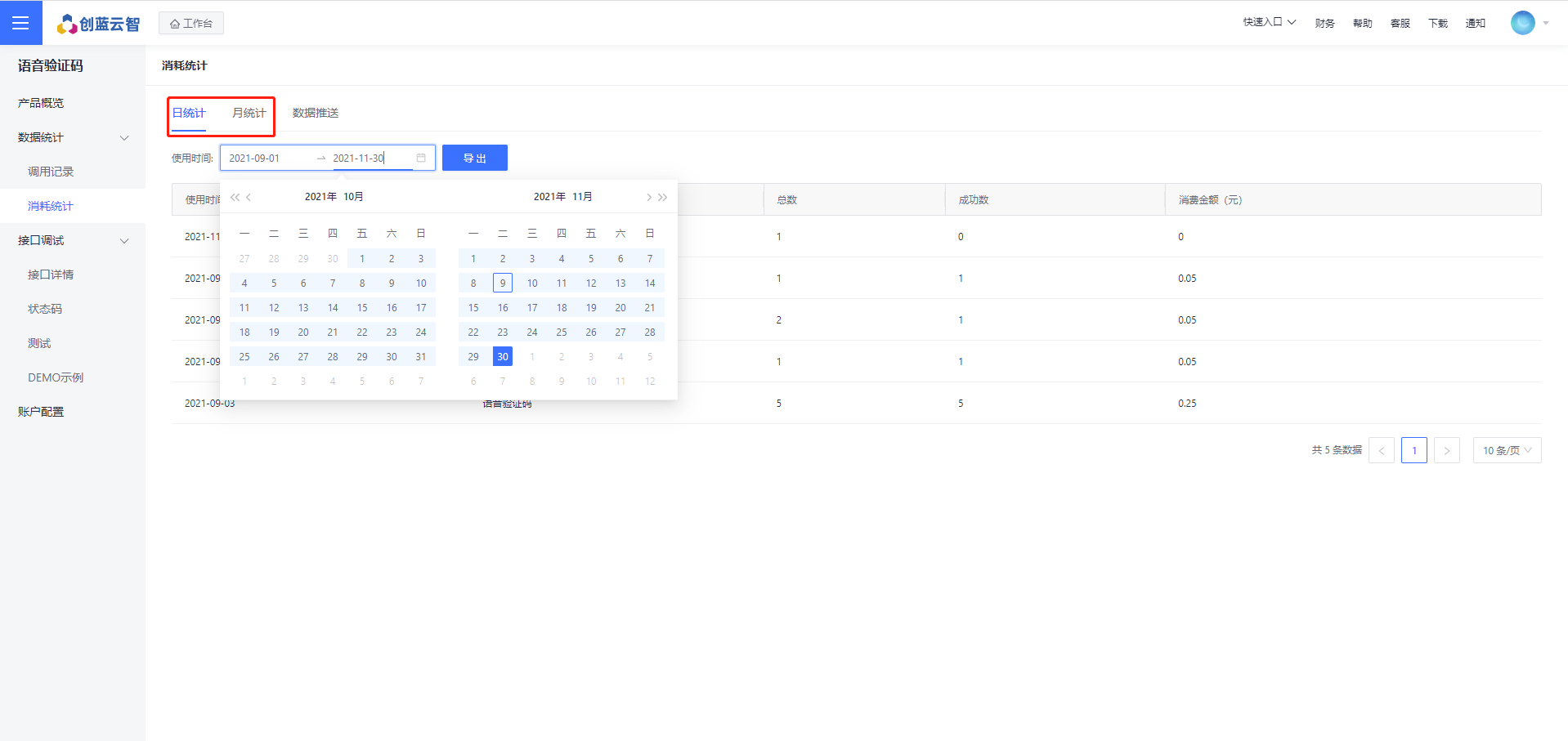This screenshot has width=1568, height=741.
Task: Select 消耗统计 in the sidebar
Action: click(x=73, y=206)
